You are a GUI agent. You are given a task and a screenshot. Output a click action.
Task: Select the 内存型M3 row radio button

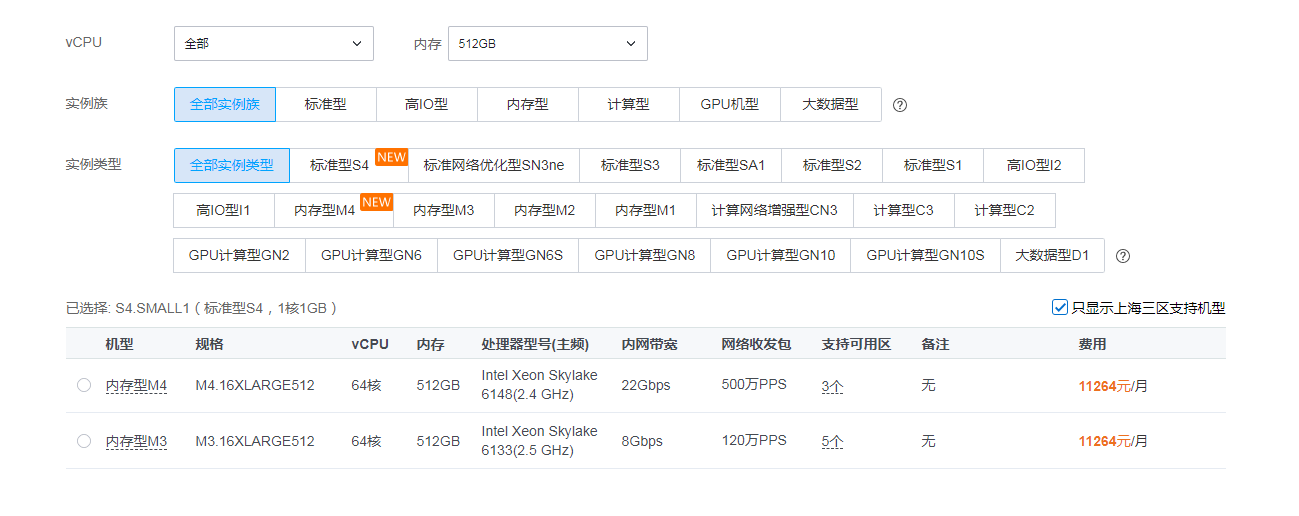point(84,441)
